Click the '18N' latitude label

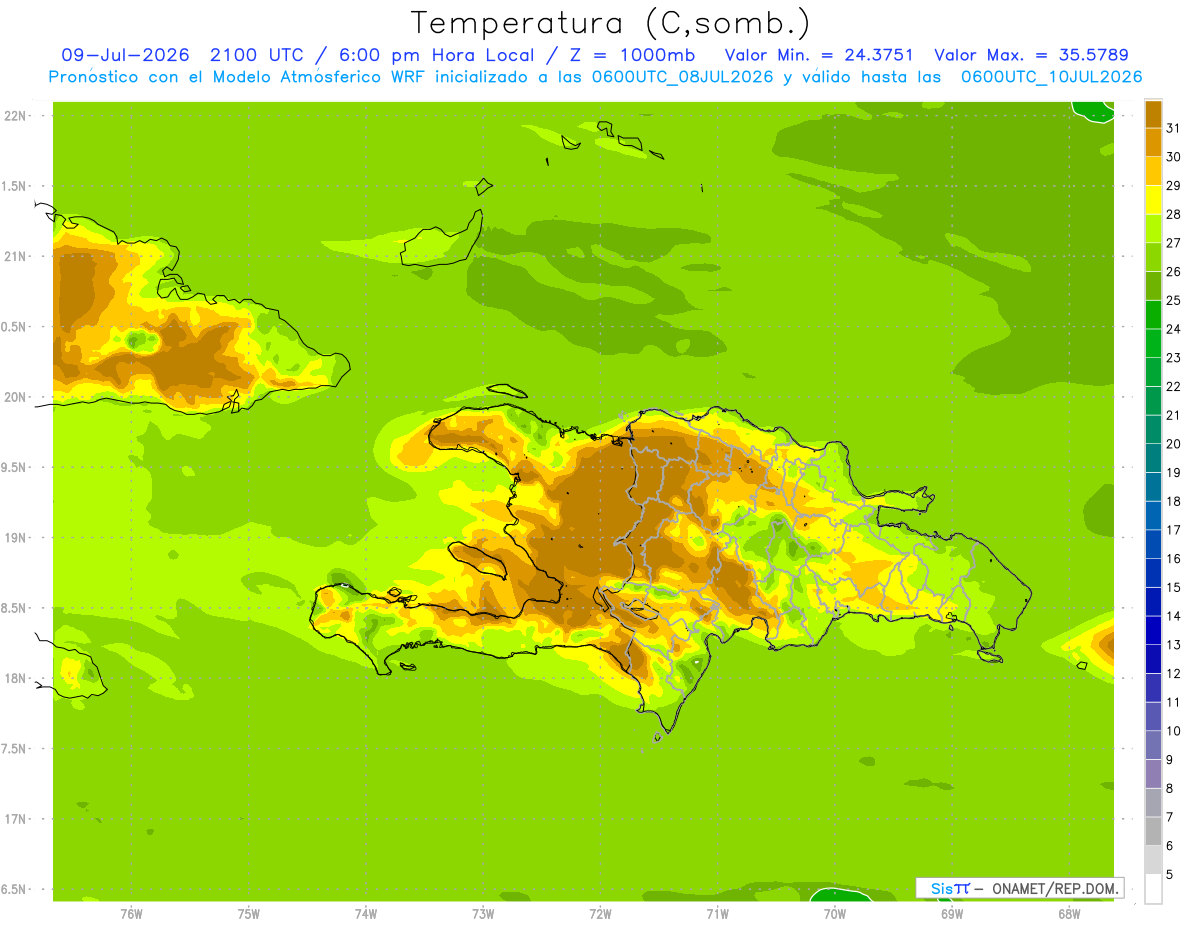point(15,678)
